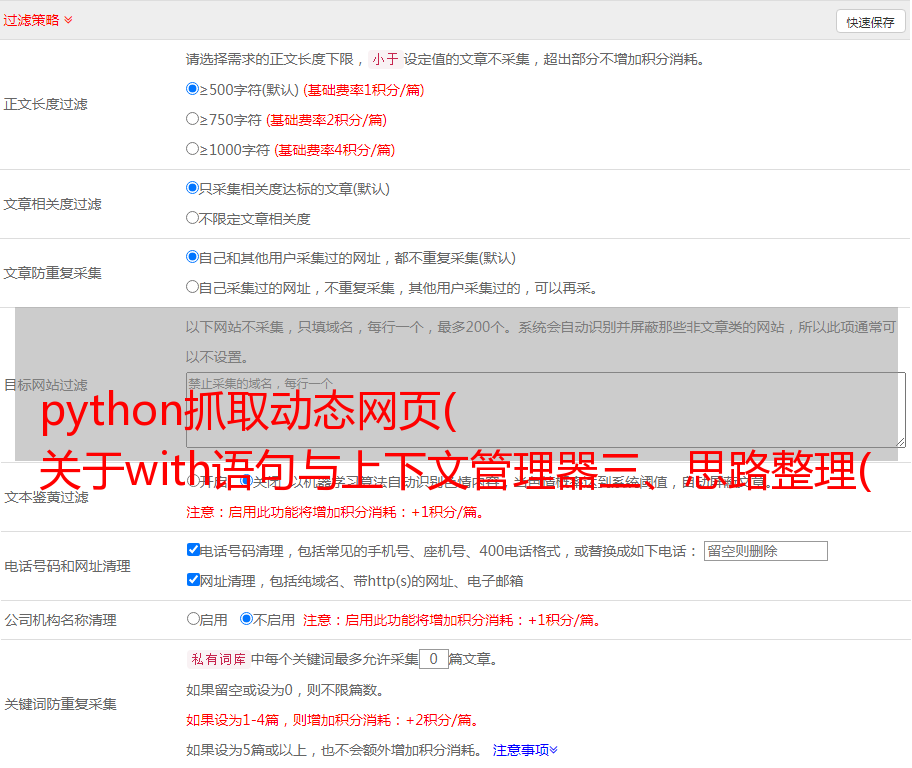Click the 文章防重复采集 row label
The width and height of the screenshot is (912, 768).
(52, 273)
